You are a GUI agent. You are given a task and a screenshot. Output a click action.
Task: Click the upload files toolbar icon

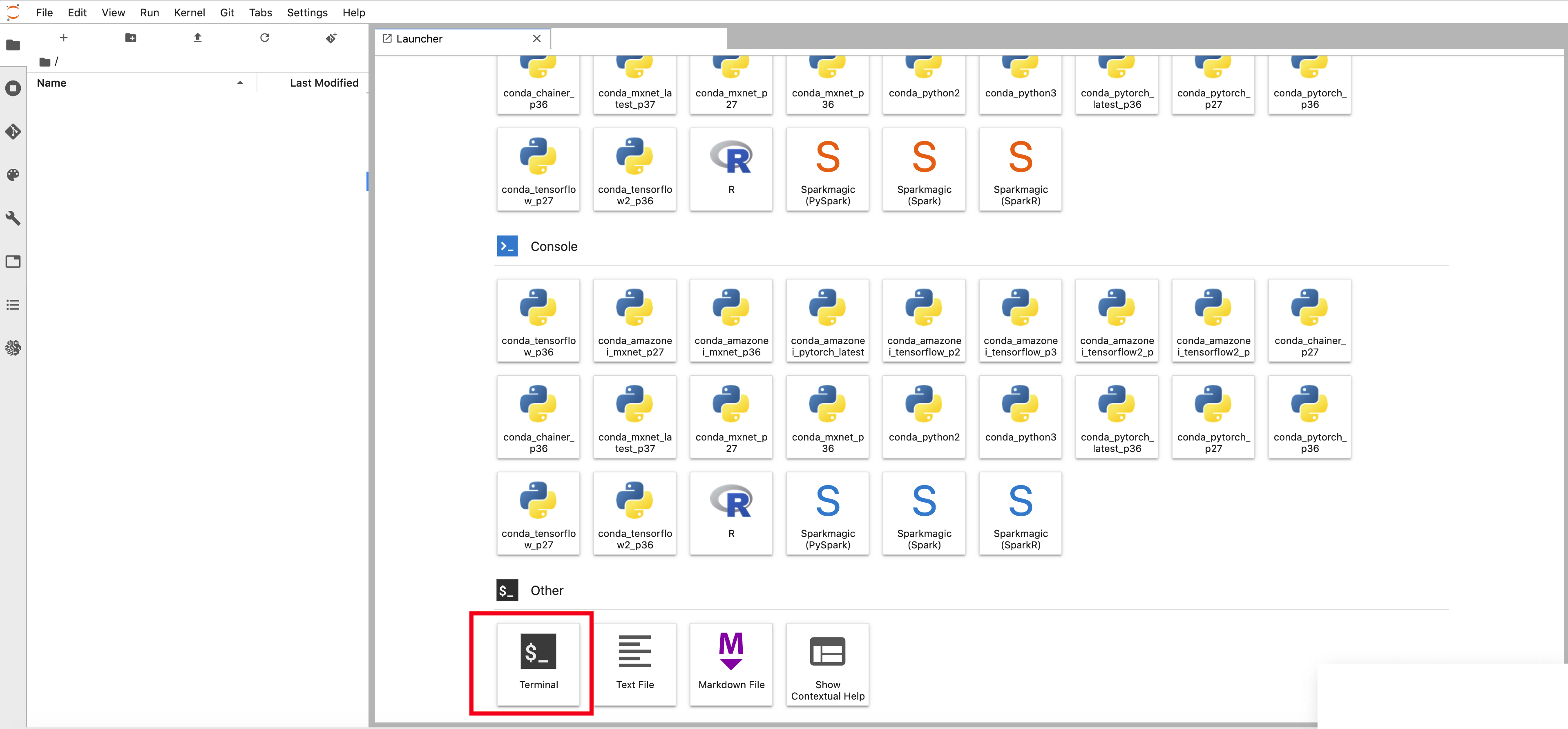click(x=197, y=38)
